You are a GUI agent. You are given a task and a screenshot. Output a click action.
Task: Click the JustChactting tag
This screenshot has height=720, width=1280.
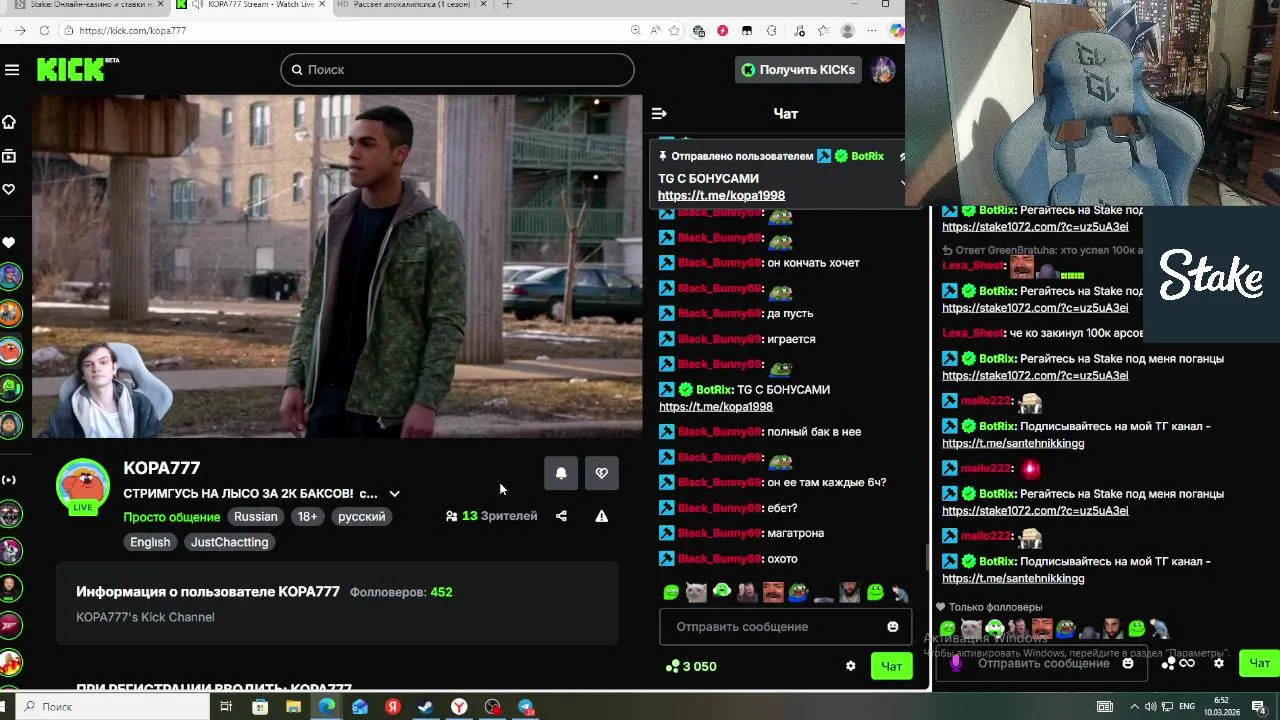click(x=230, y=542)
